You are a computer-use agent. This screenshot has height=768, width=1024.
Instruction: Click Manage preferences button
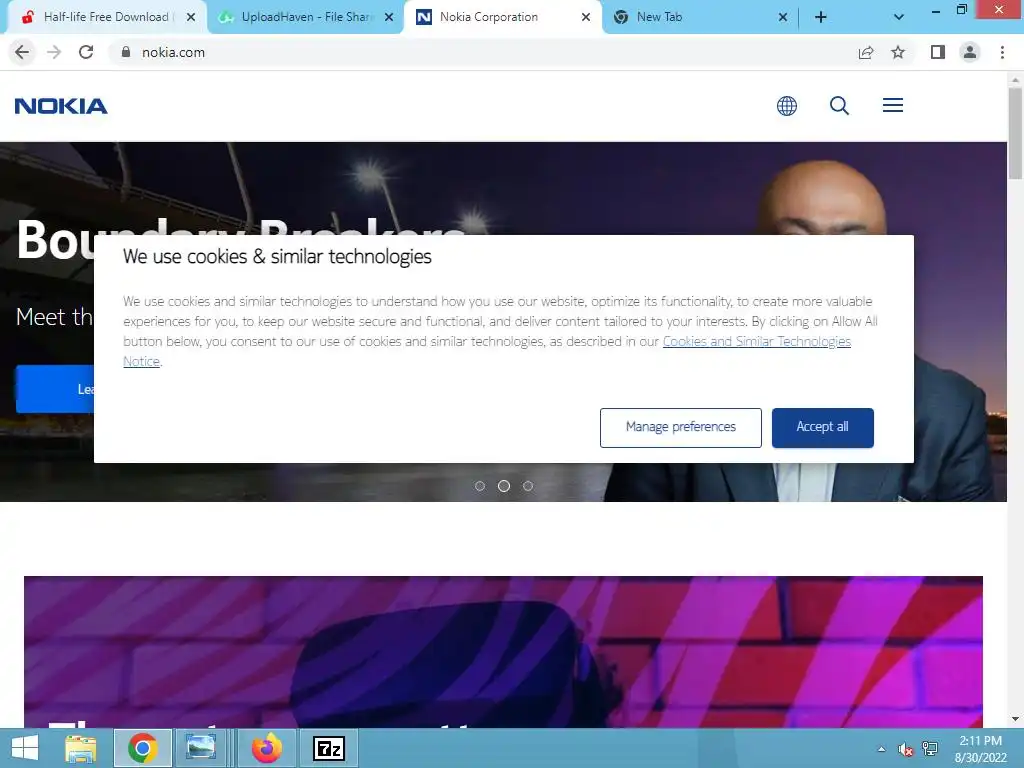pyautogui.click(x=680, y=428)
